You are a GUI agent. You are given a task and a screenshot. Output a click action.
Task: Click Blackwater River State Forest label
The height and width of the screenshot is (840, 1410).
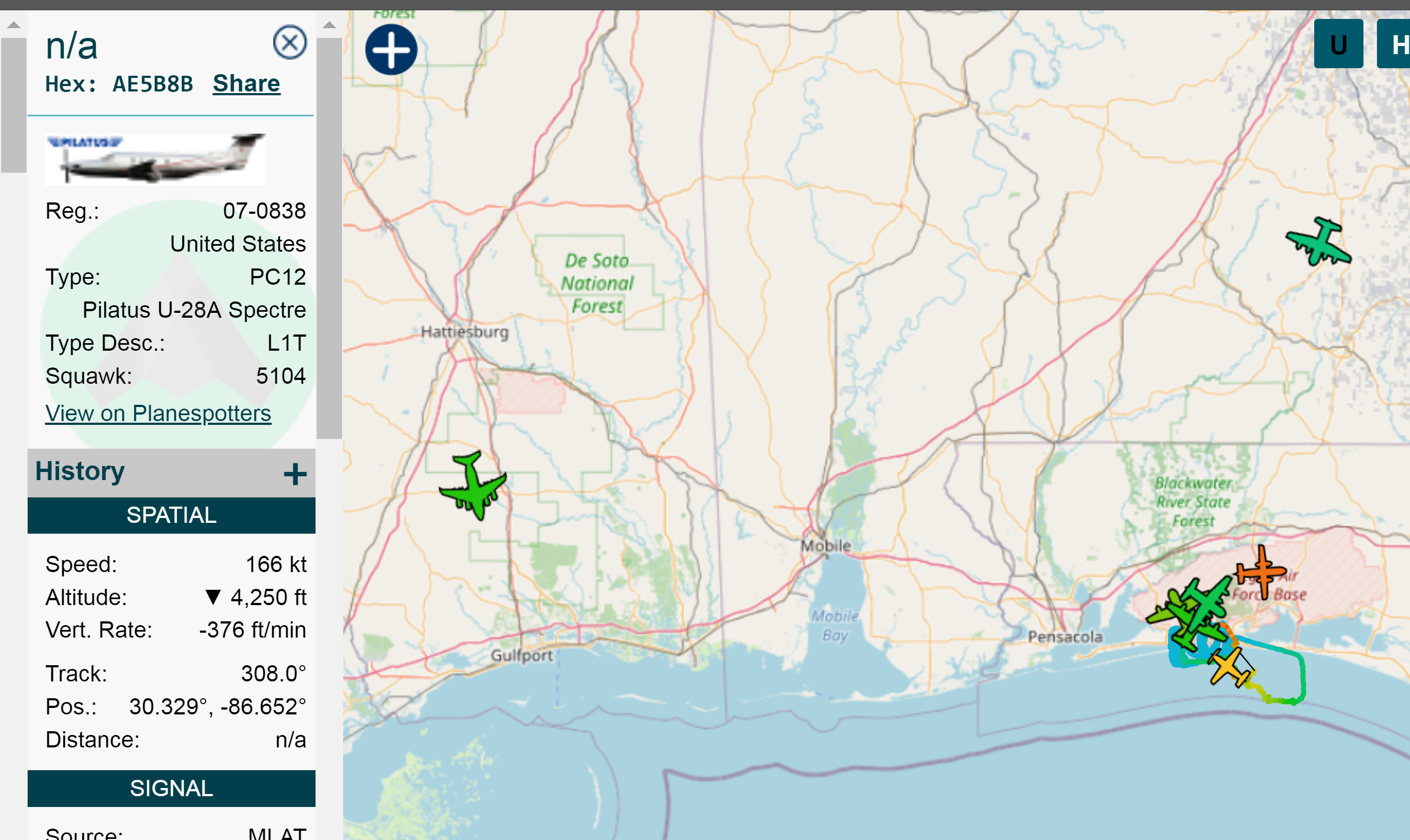tap(1193, 502)
